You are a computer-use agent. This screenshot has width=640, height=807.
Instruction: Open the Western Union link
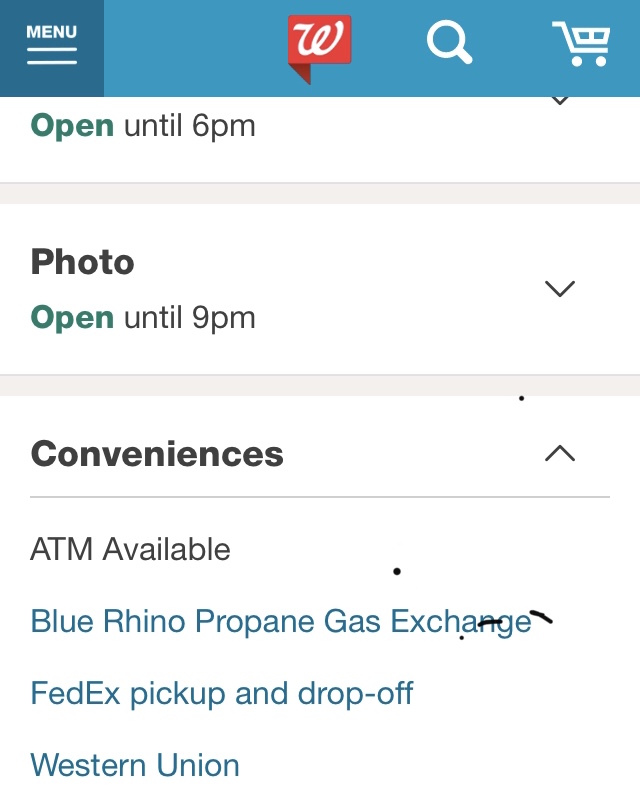click(135, 765)
